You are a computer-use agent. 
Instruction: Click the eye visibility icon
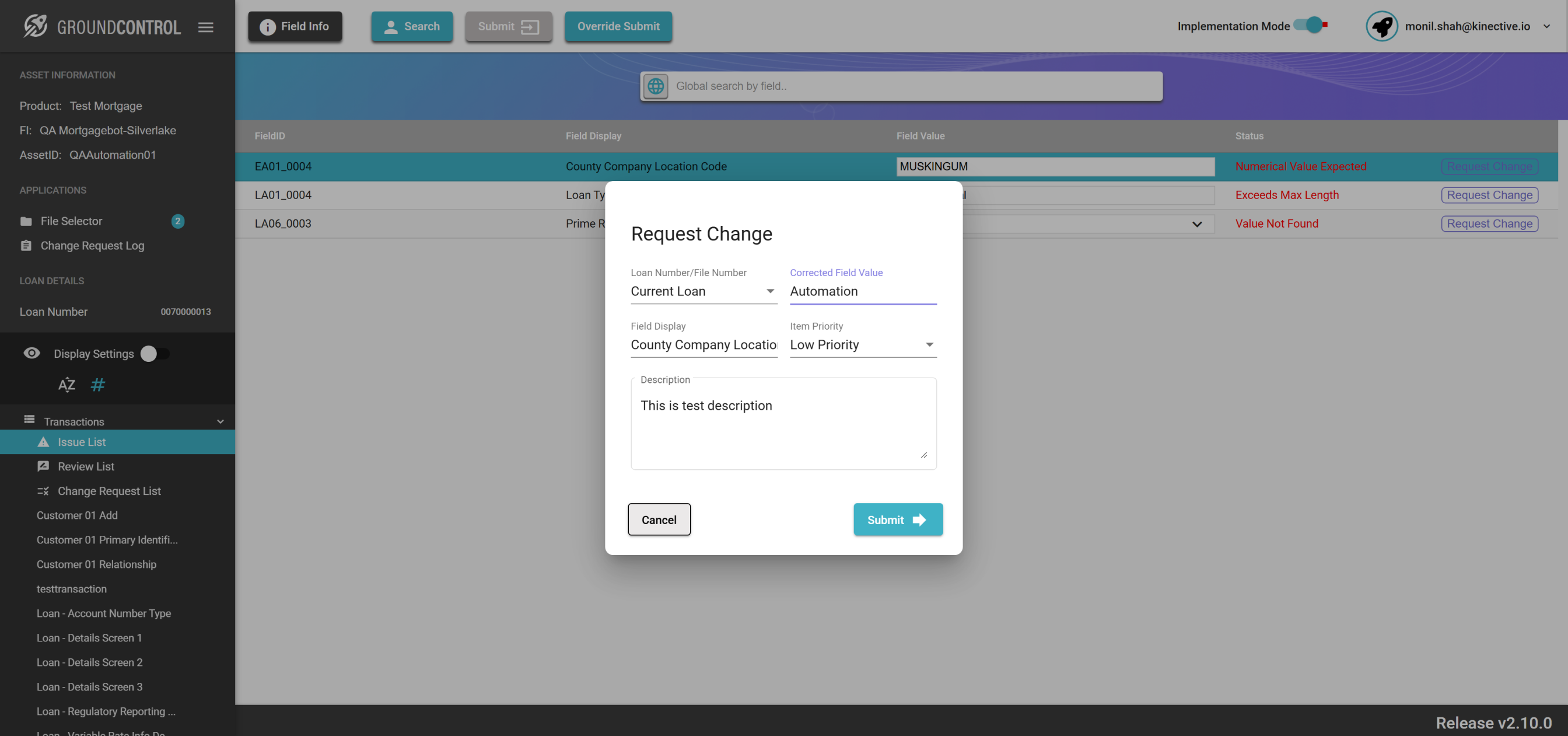point(32,353)
